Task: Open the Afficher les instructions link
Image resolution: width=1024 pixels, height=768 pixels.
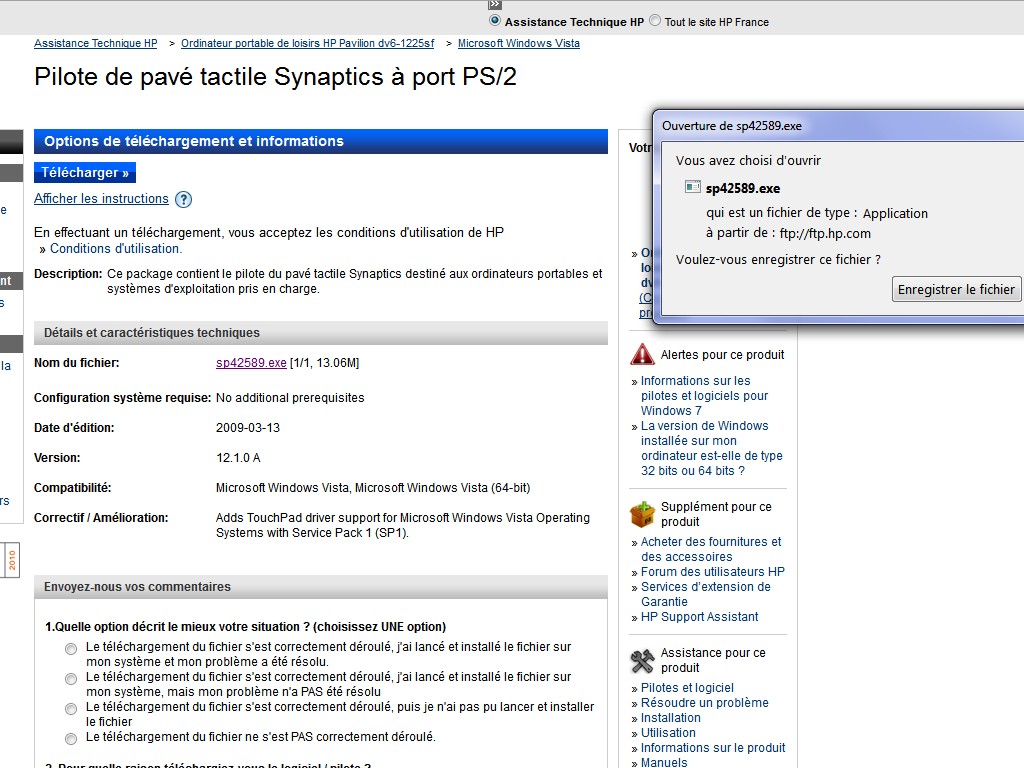Action: pos(101,199)
